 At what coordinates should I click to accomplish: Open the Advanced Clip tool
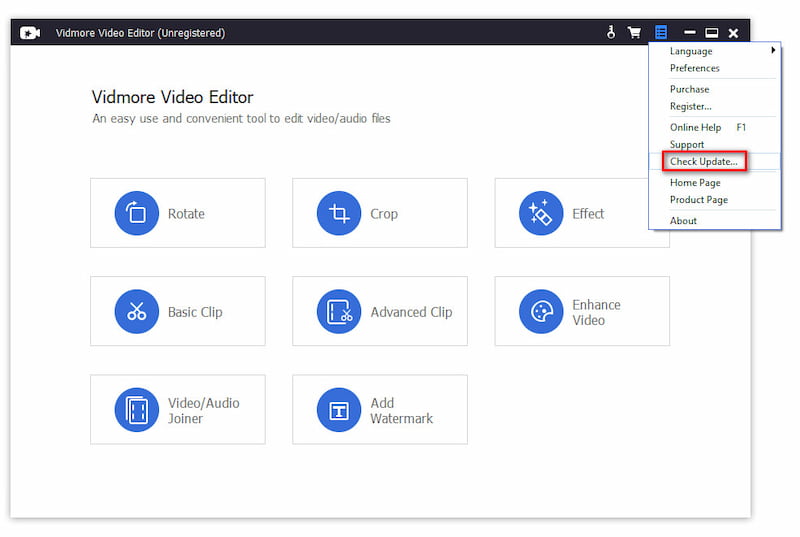tap(339, 312)
